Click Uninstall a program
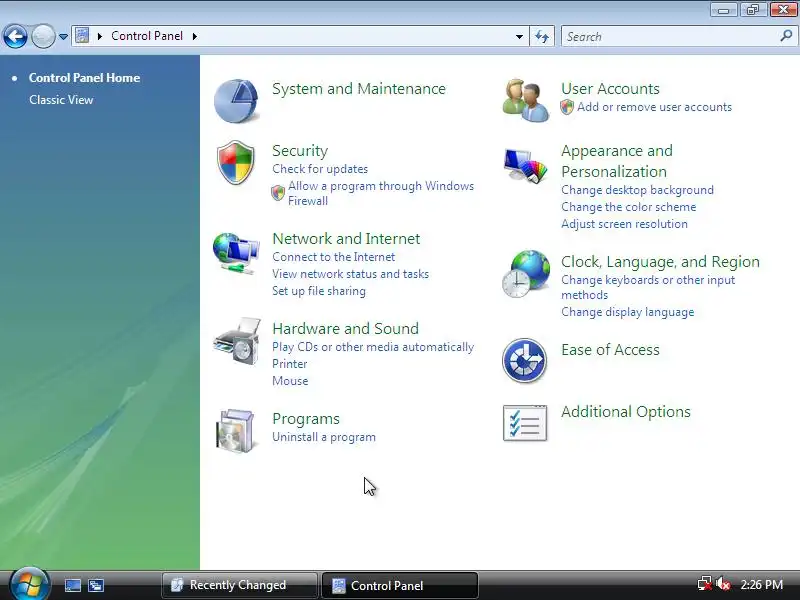This screenshot has width=800, height=600. pos(324,437)
